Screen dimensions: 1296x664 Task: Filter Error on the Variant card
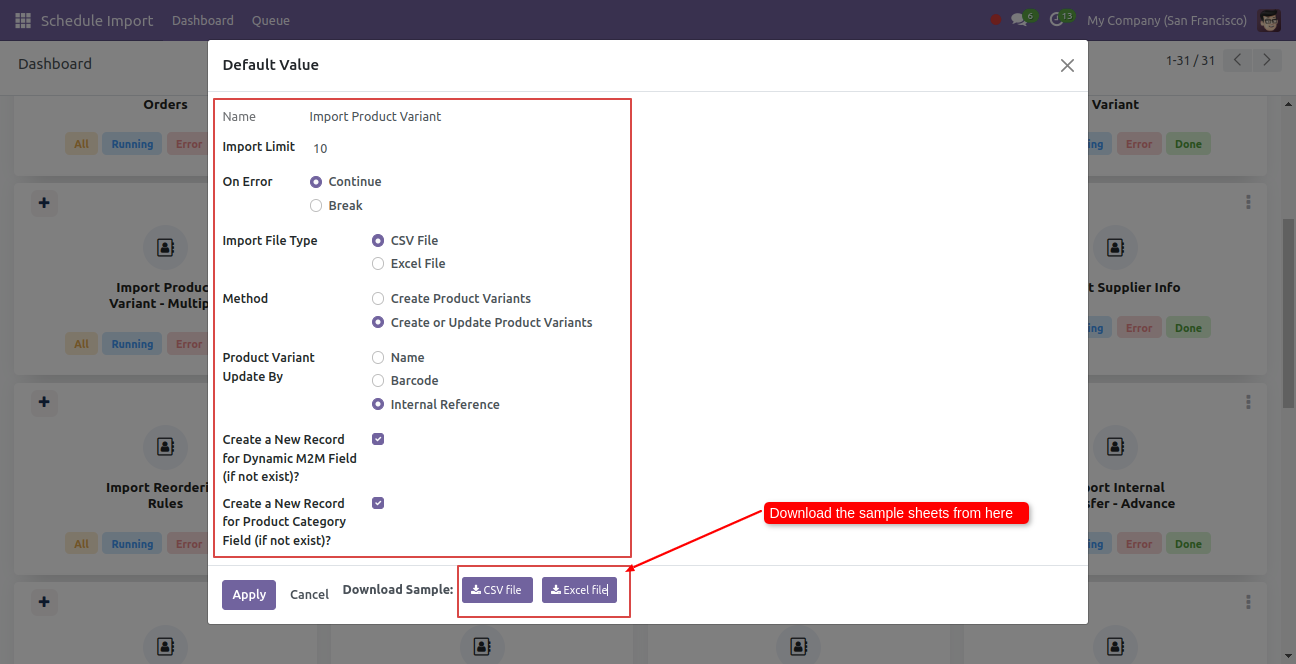[x=1139, y=144]
